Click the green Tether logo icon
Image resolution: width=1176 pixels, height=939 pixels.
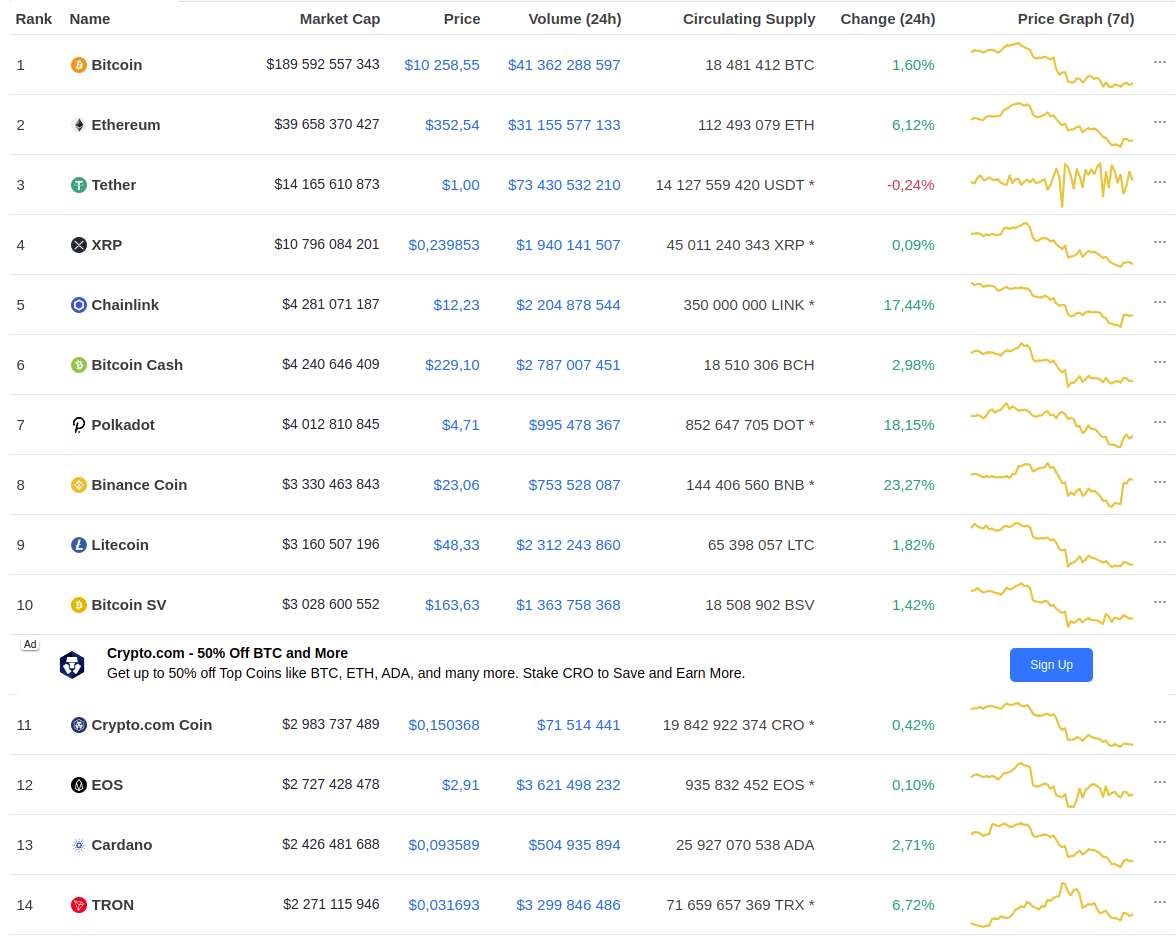[79, 185]
